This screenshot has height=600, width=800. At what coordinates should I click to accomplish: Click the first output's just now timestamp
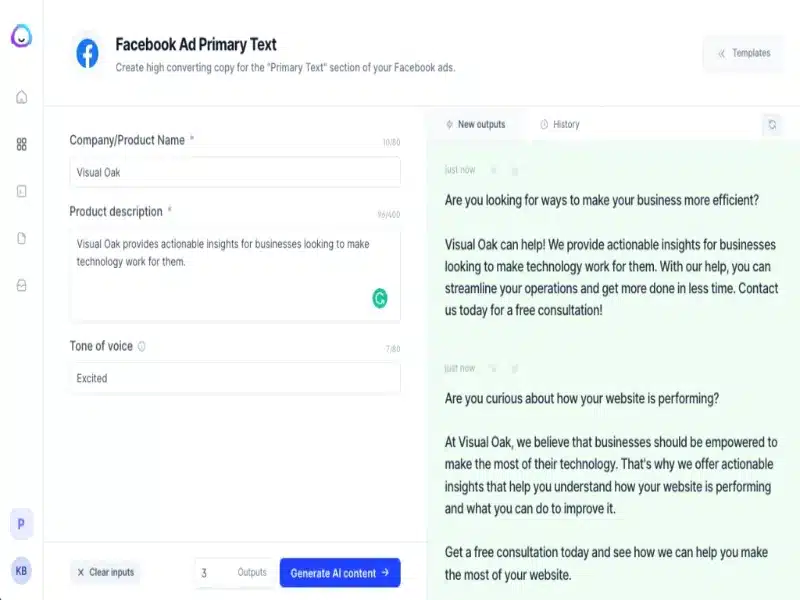point(460,170)
